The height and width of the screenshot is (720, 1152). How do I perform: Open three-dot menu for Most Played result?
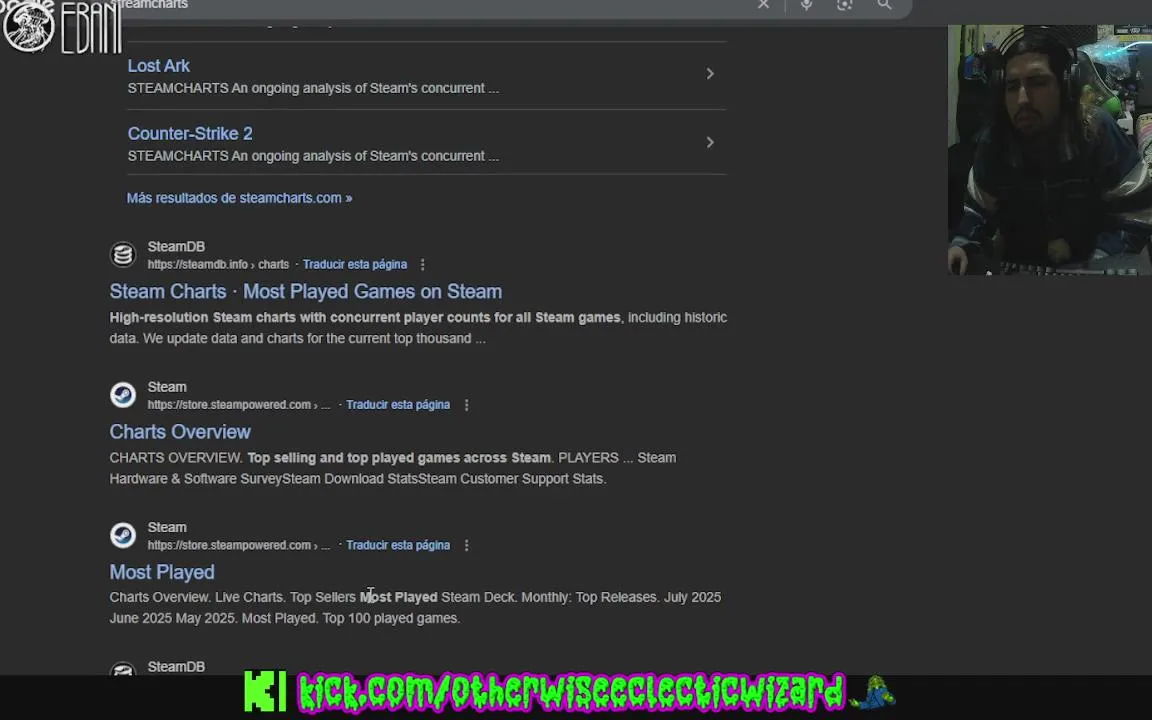coord(467,545)
